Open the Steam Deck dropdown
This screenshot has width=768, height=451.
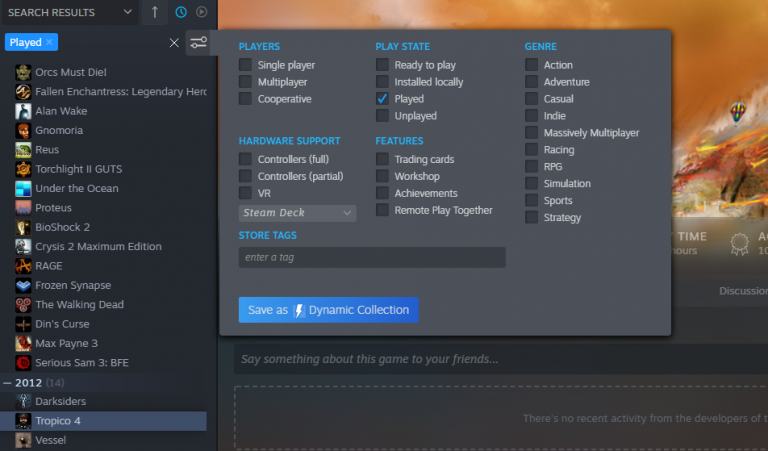pyautogui.click(x=297, y=213)
